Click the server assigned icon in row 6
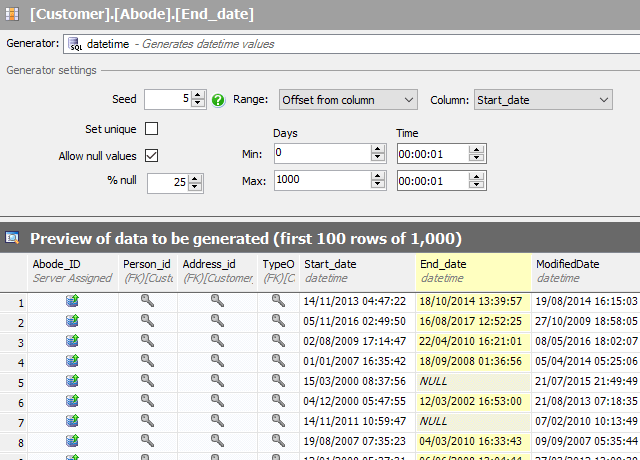Image resolution: width=640 pixels, height=460 pixels. pyautogui.click(x=72, y=401)
